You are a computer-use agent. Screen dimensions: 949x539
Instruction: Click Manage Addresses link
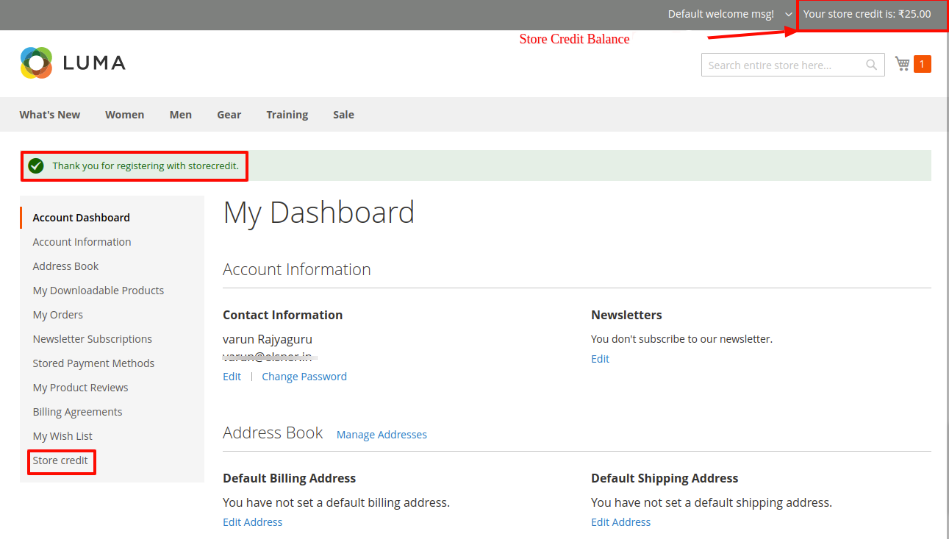tap(381, 435)
